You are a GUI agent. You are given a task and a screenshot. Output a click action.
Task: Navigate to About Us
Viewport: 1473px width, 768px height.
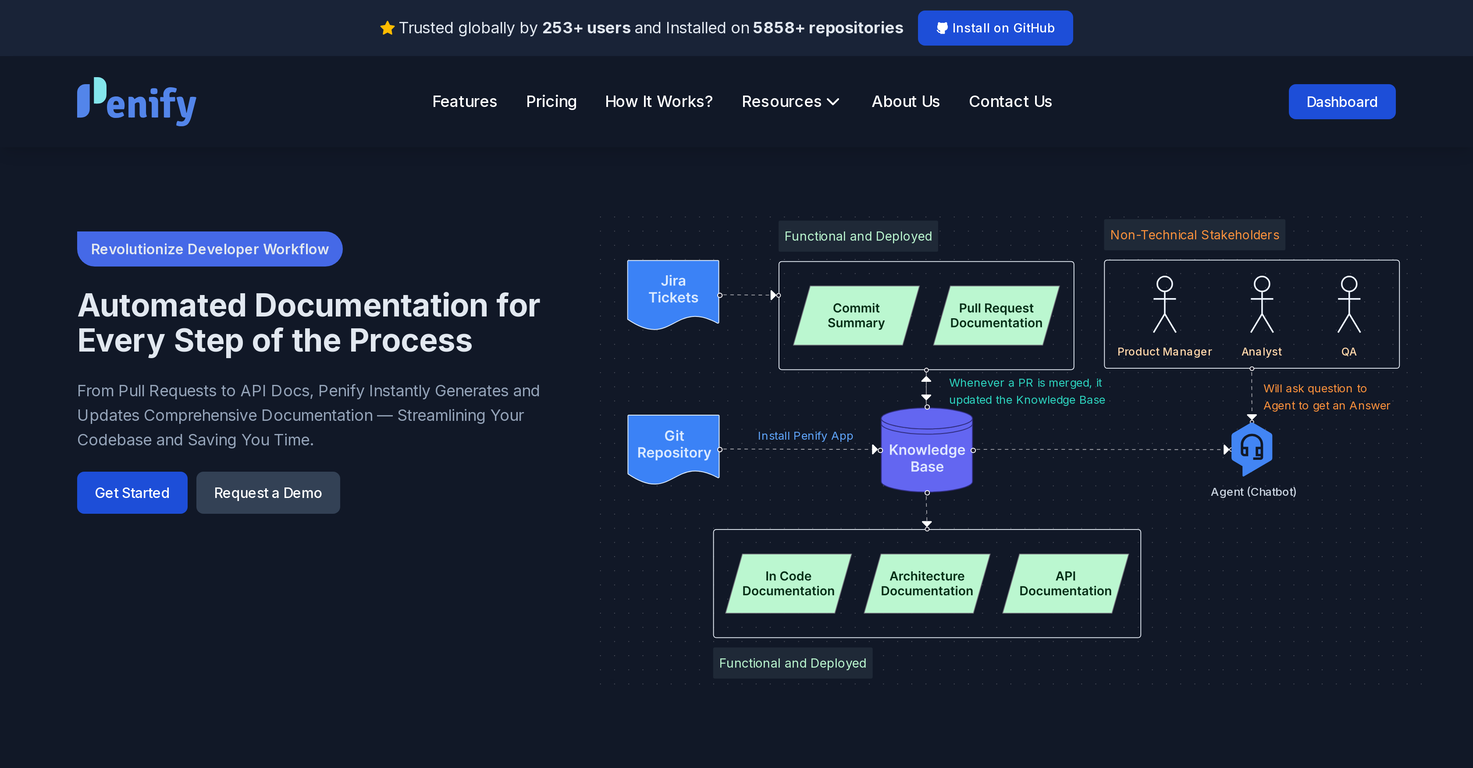tap(905, 102)
